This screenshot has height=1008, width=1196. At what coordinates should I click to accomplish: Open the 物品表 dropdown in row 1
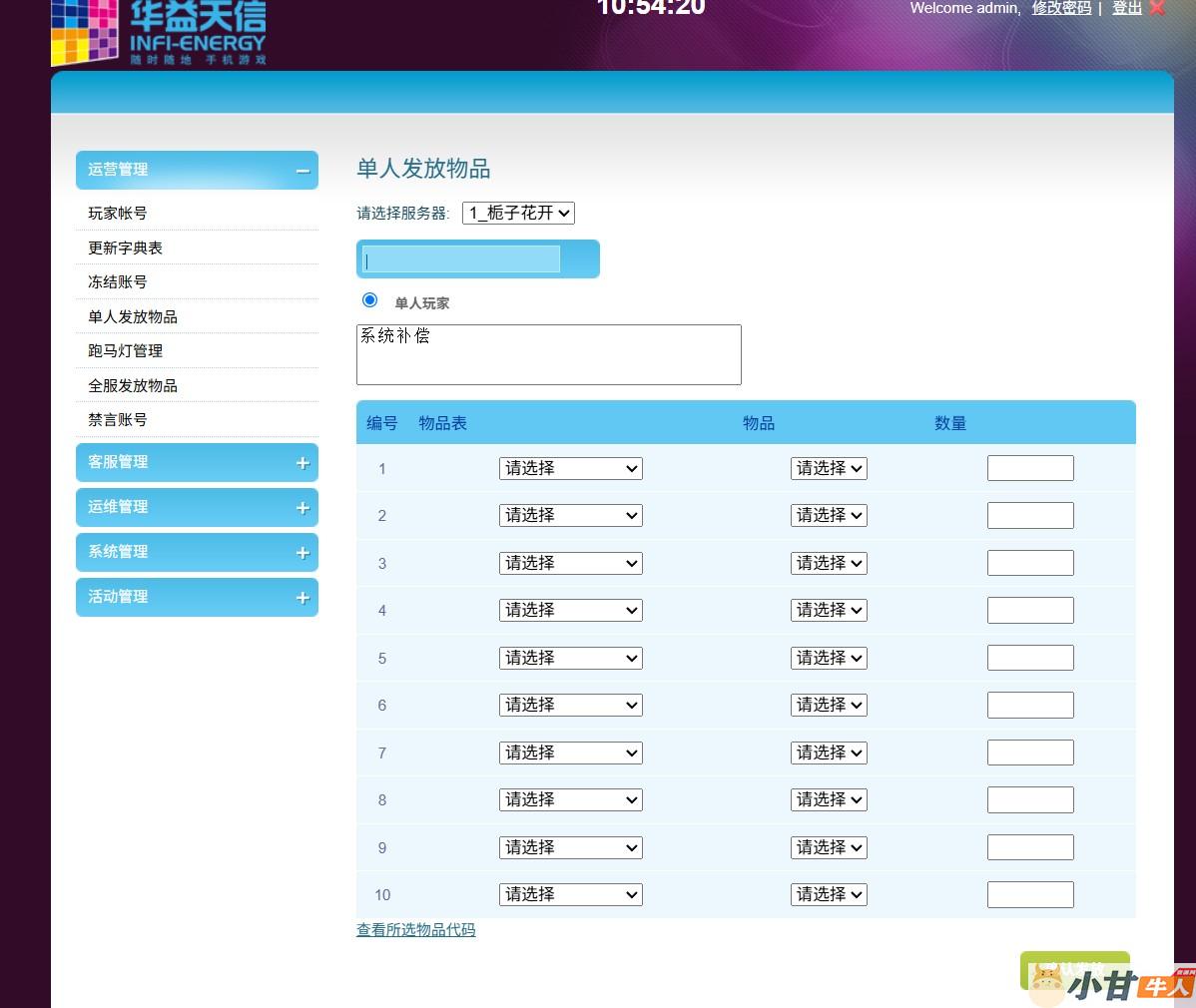click(570, 468)
